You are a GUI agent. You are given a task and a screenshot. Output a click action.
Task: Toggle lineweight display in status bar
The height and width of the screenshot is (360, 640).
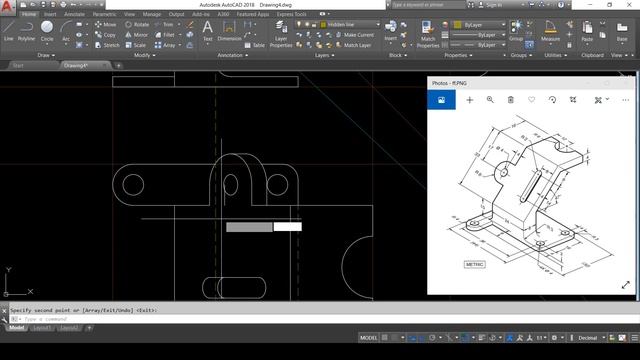[482, 338]
